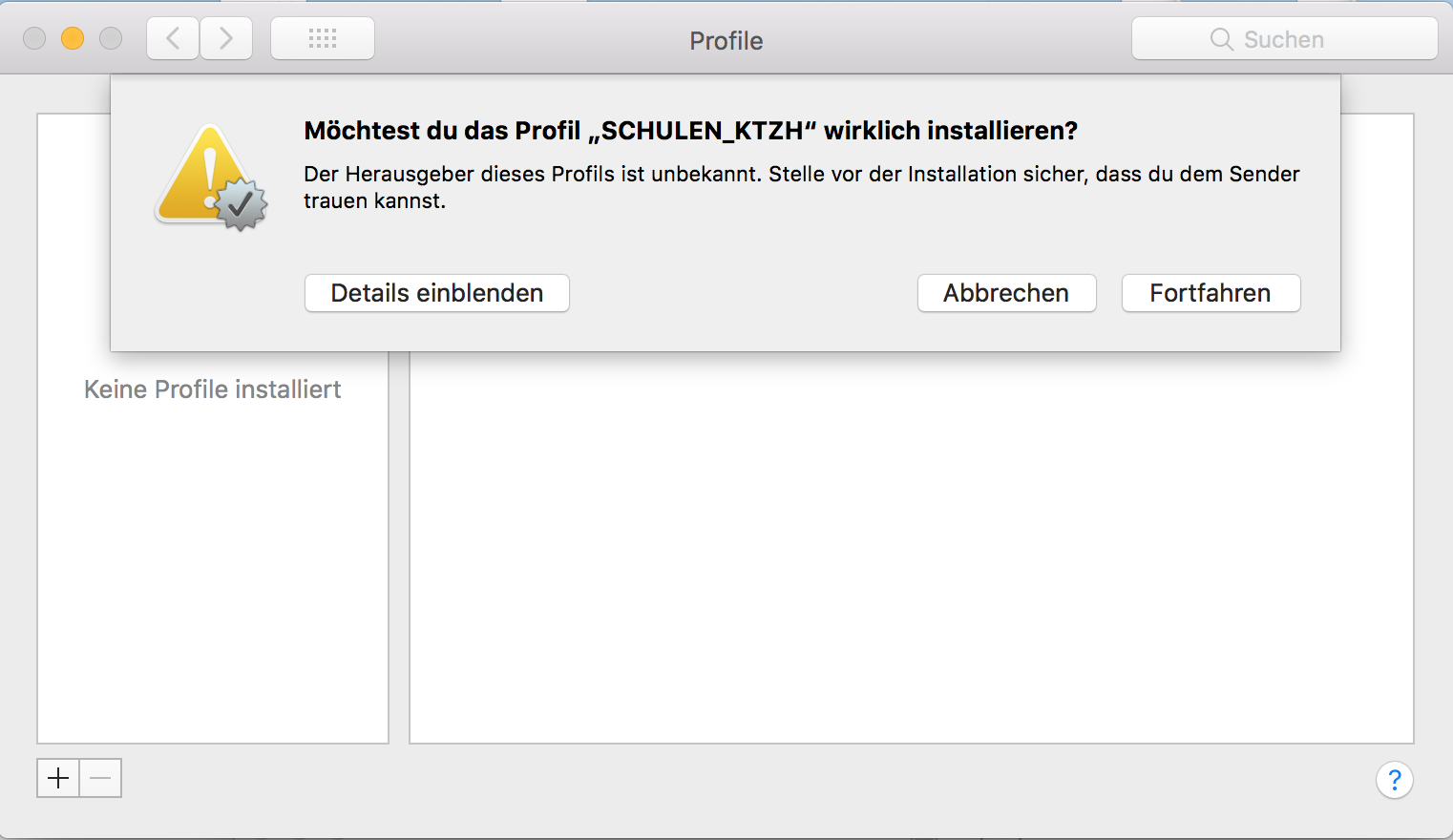Click the empty profile details pane
The image size is (1453, 840).
(x=911, y=554)
